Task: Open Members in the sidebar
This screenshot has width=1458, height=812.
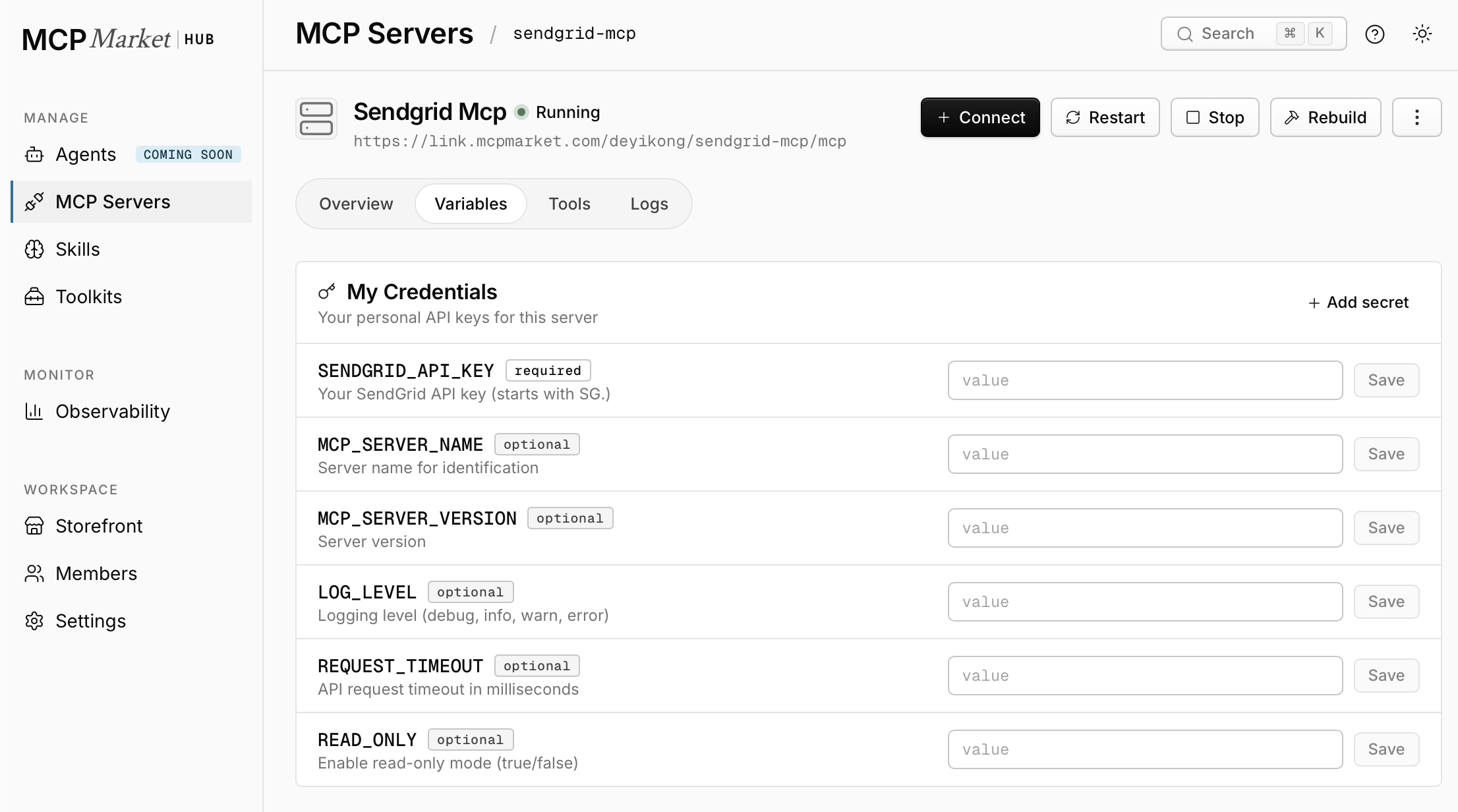Action: point(132,573)
